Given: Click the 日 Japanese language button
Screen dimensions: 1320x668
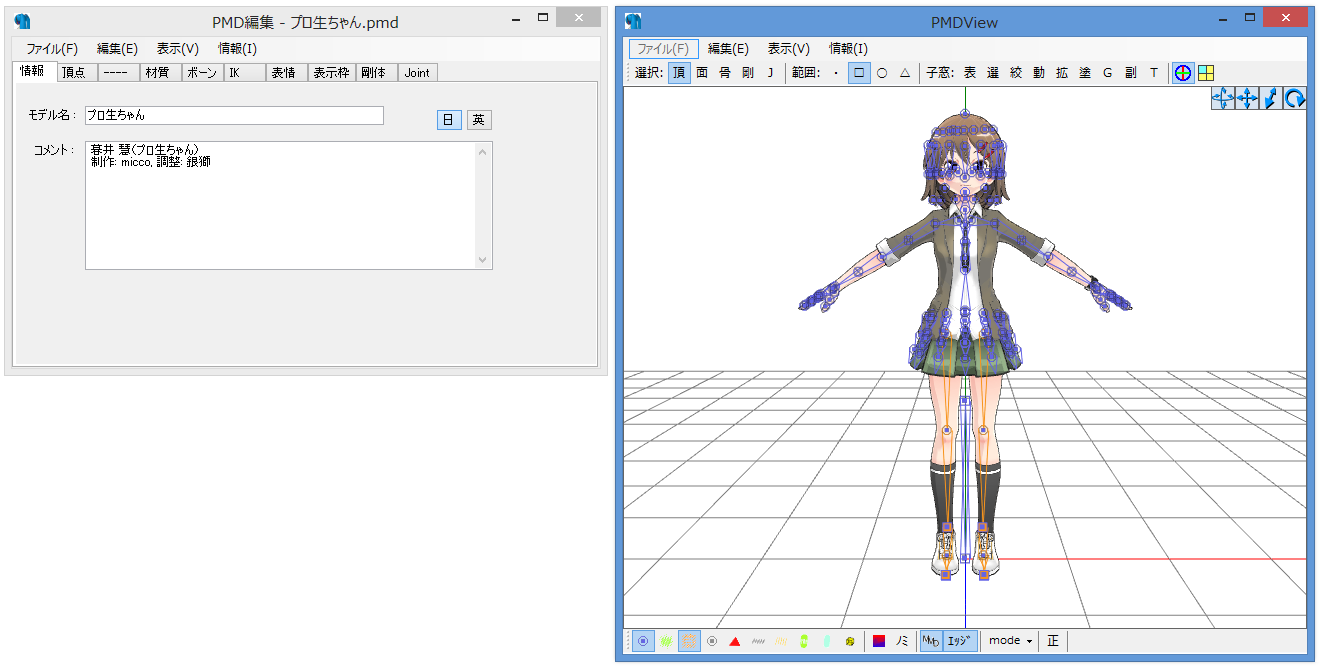Looking at the screenshot, I should (x=448, y=120).
